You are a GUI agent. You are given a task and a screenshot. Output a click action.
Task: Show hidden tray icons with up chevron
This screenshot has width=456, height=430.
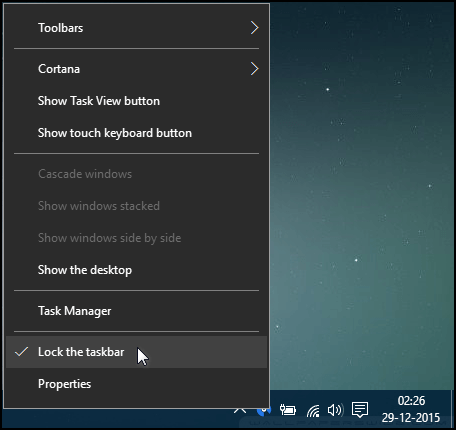point(240,410)
